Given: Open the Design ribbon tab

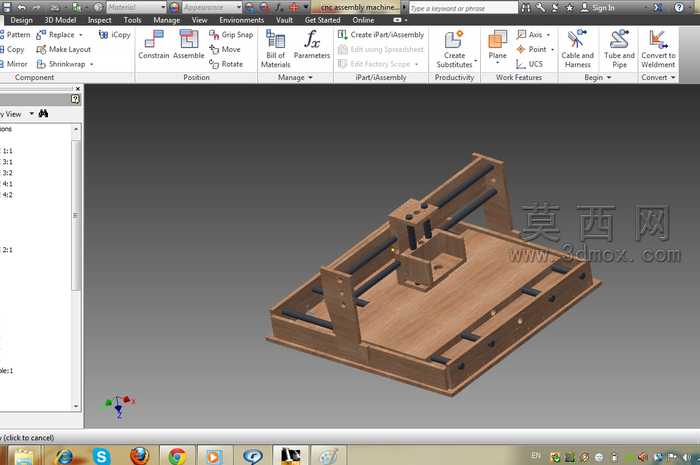Looking at the screenshot, I should pos(21,20).
